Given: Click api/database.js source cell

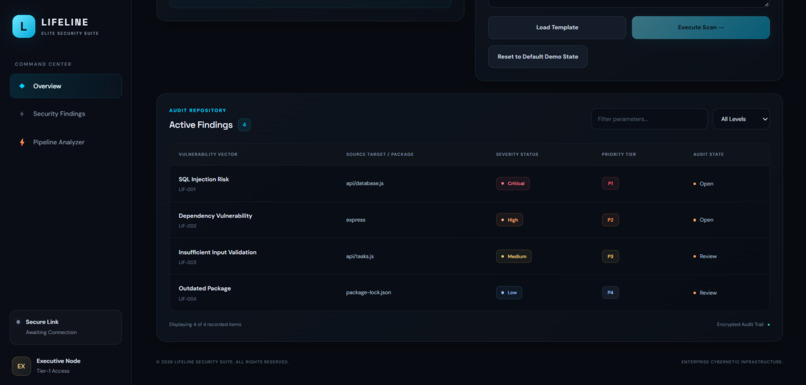Looking at the screenshot, I should [364, 184].
